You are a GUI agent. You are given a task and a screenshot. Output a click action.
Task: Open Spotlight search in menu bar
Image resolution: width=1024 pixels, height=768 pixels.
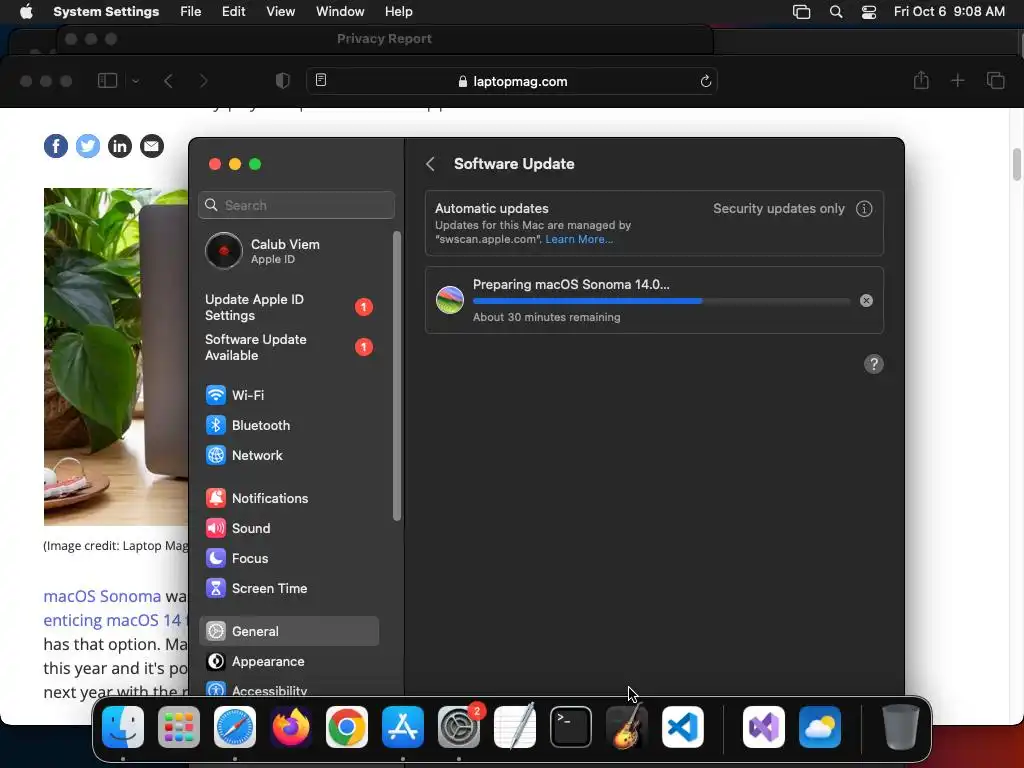pos(835,12)
